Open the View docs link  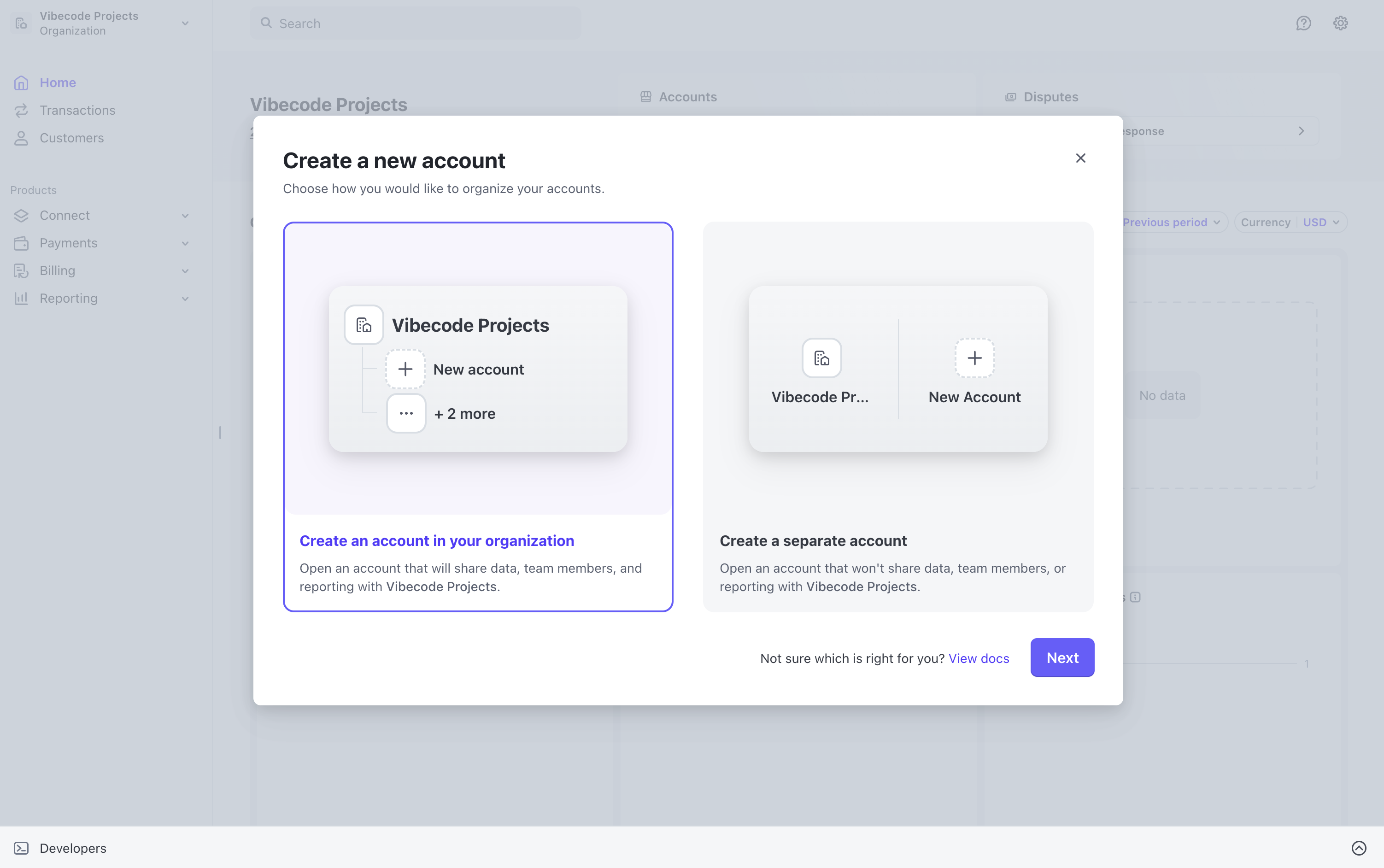click(x=979, y=658)
